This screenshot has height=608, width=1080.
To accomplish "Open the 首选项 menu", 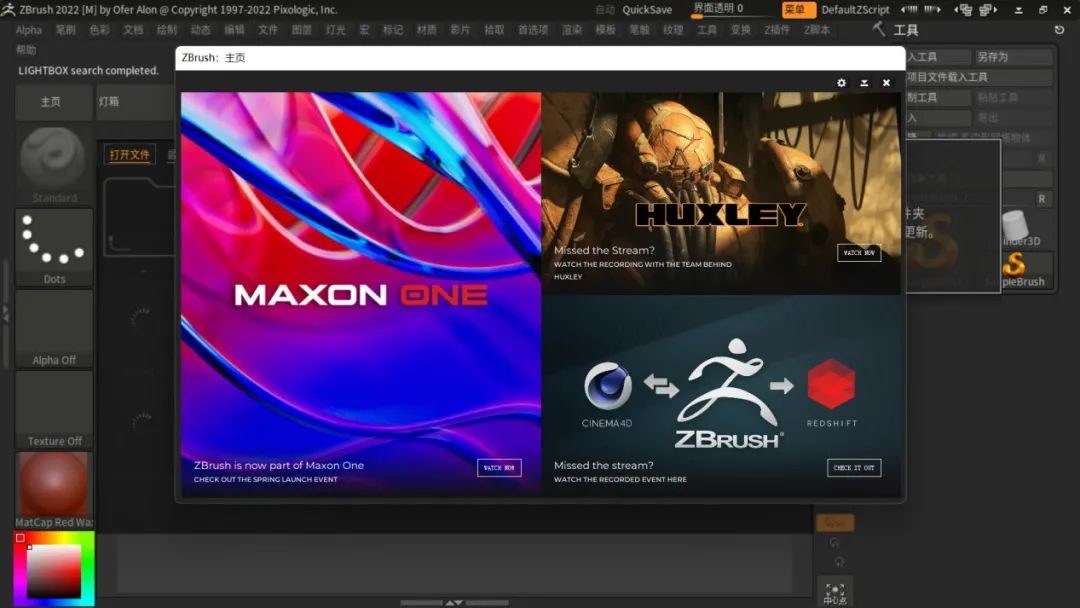I will click(x=535, y=30).
